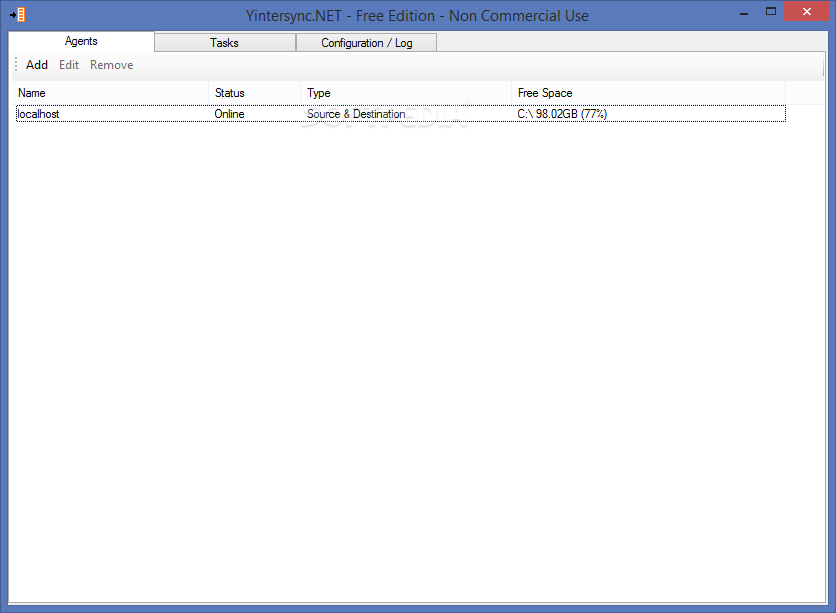The width and height of the screenshot is (836, 613).
Task: Sort by the Type column header
Action: (x=406, y=93)
